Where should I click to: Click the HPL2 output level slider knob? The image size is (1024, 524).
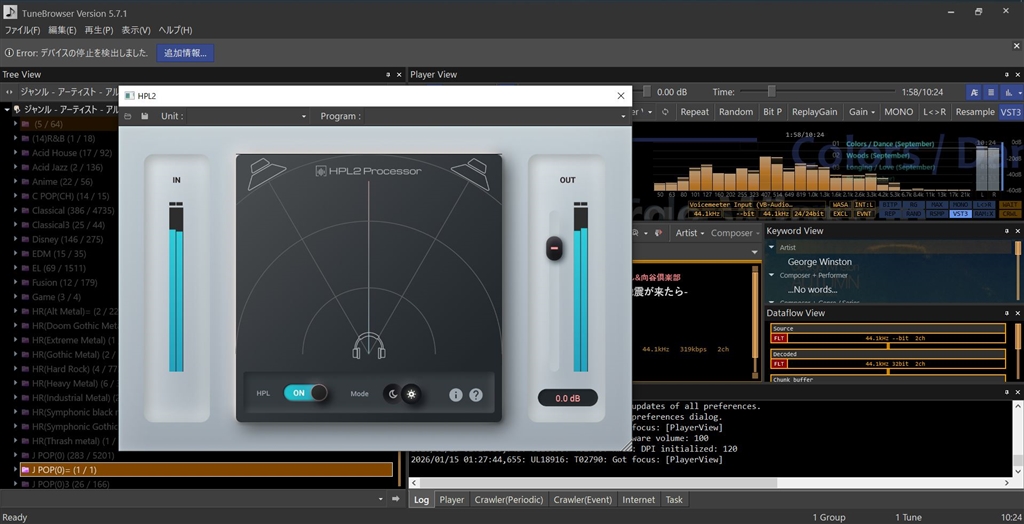[554, 249]
